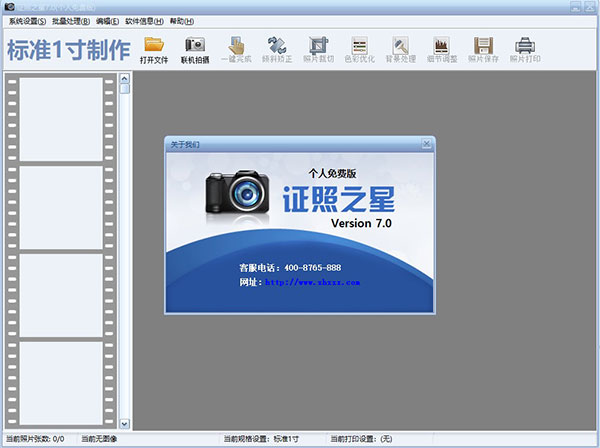Click the 标准1寸制作 heading
Image resolution: width=600 pixels, height=448 pixels.
coord(69,50)
